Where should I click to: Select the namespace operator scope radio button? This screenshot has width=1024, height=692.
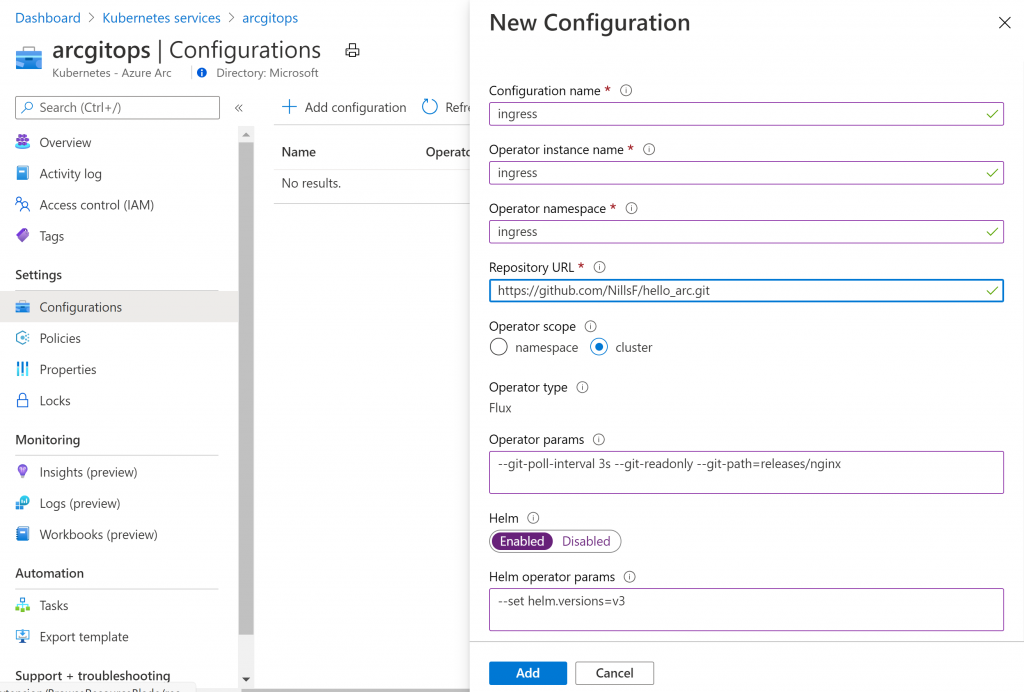498,347
